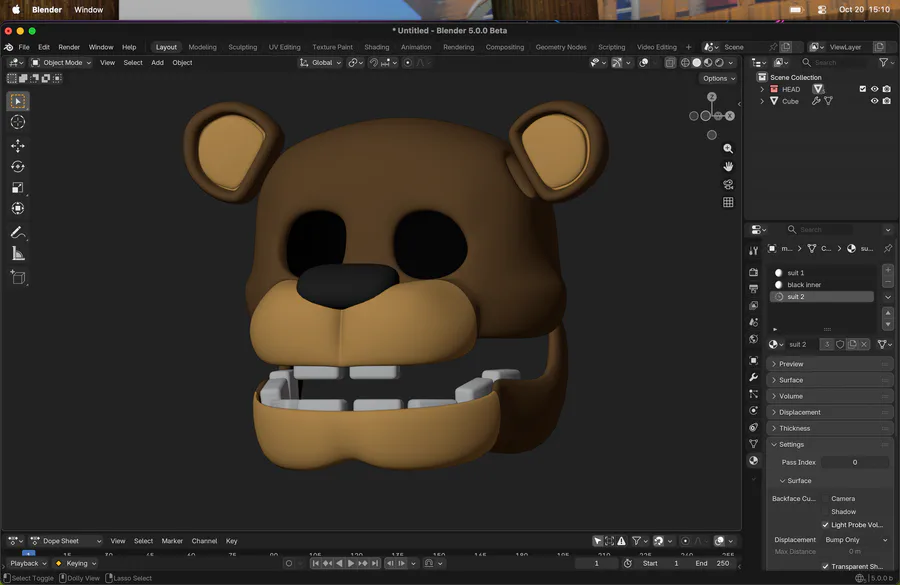Hide HEAD collection in viewport
Image resolution: width=900 pixels, height=585 pixels.
click(x=874, y=89)
